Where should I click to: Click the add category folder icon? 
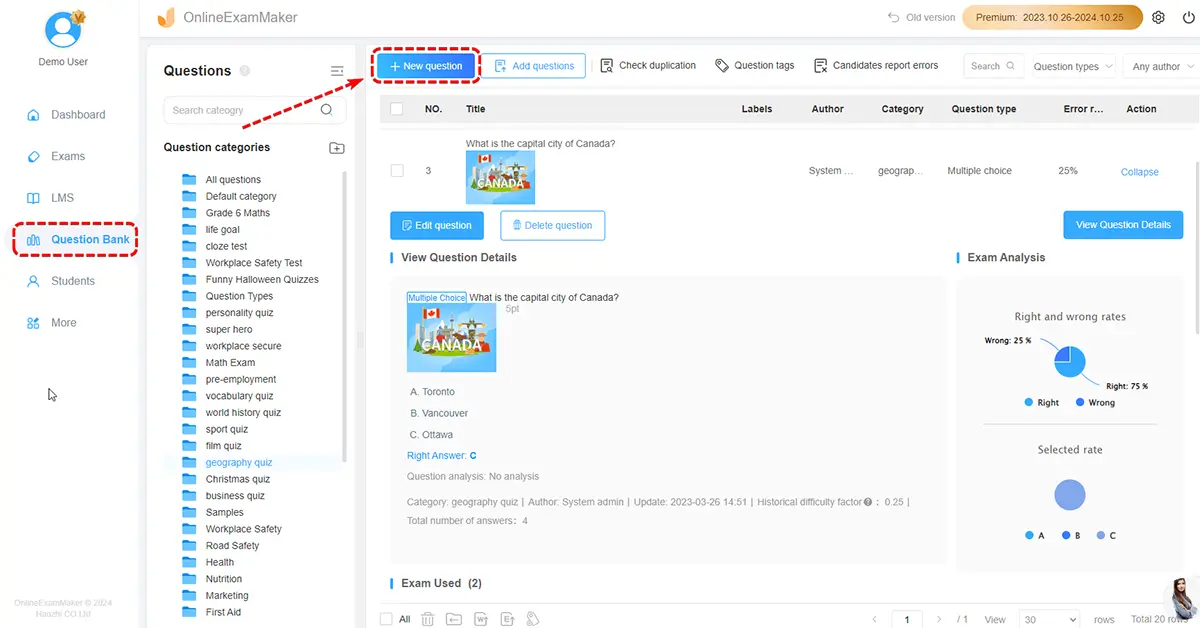[337, 148]
